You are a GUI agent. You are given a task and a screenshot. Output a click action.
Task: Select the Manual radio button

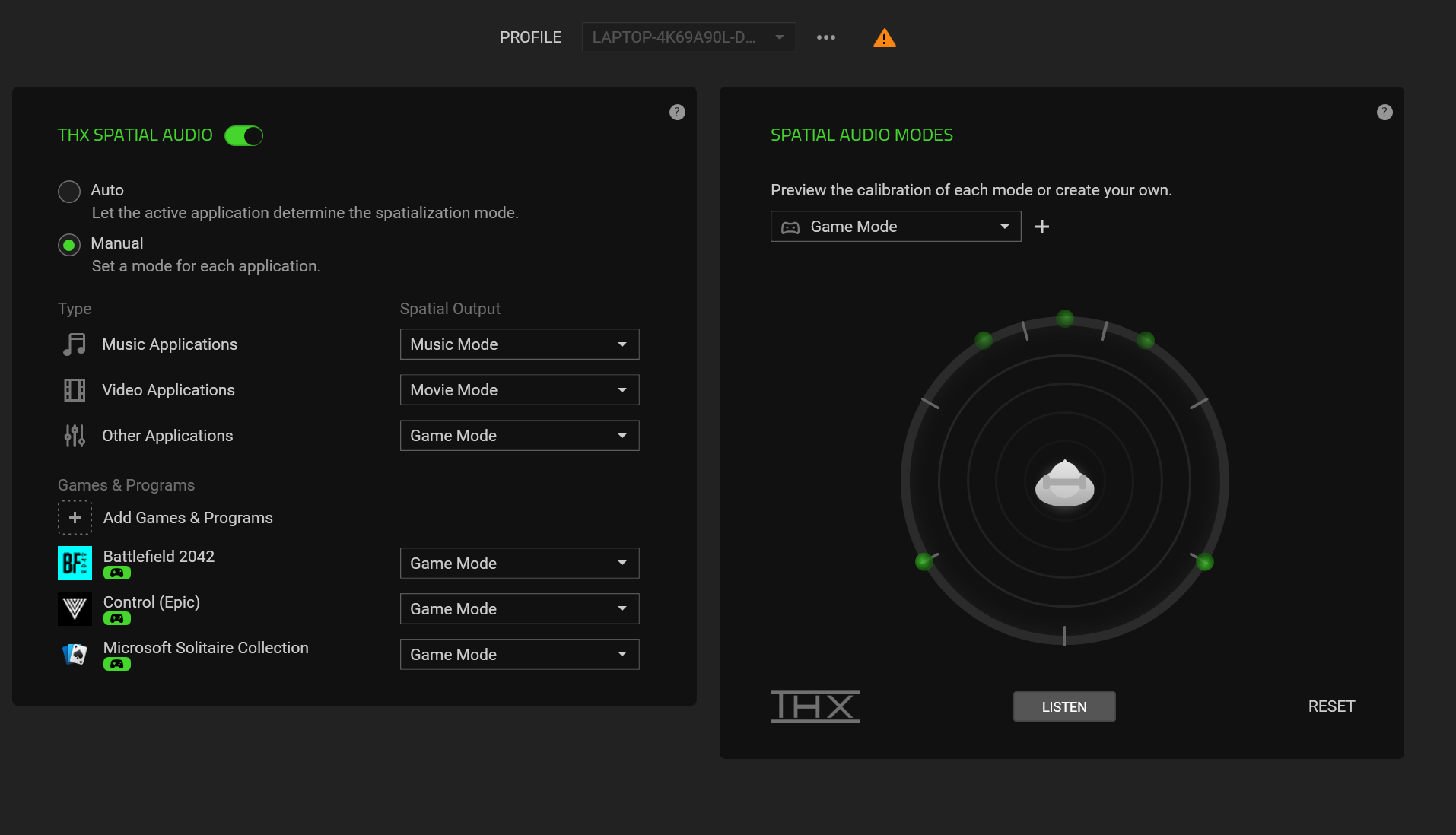click(x=69, y=245)
